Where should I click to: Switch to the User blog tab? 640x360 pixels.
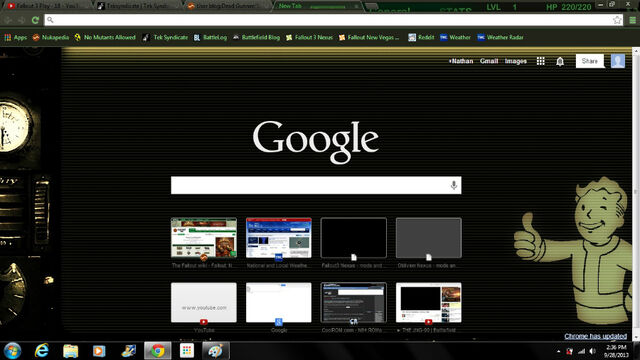coord(227,6)
